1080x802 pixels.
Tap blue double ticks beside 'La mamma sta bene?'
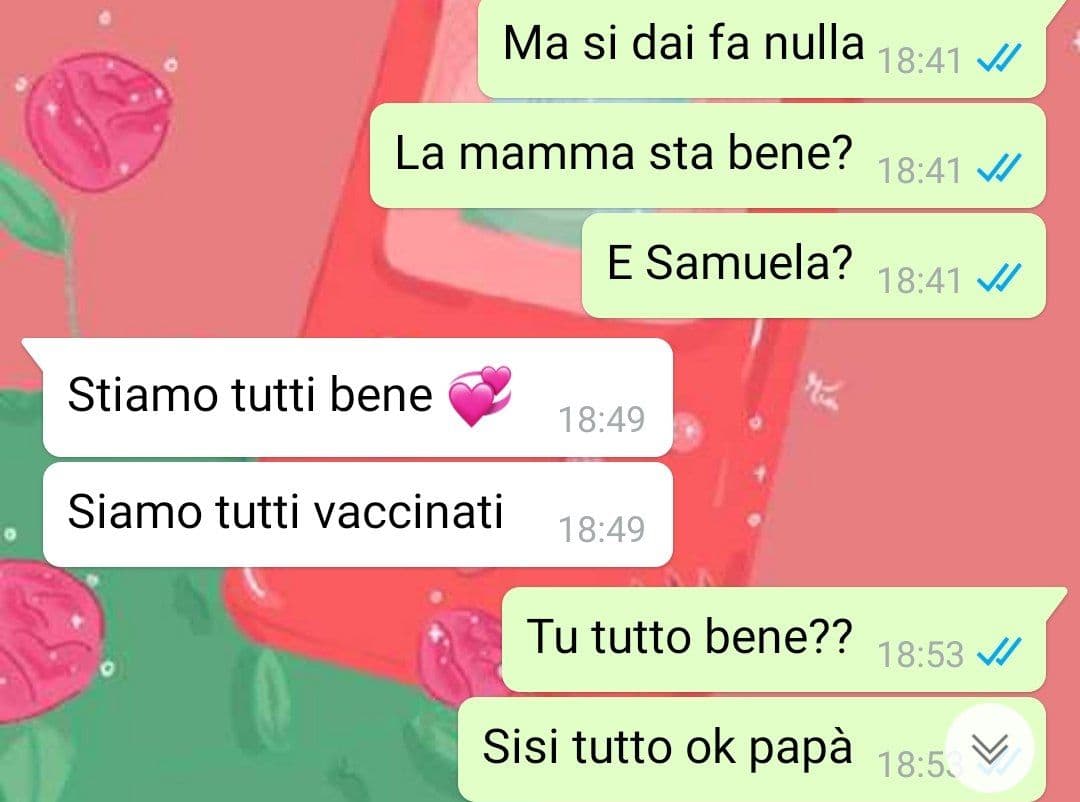click(x=999, y=168)
